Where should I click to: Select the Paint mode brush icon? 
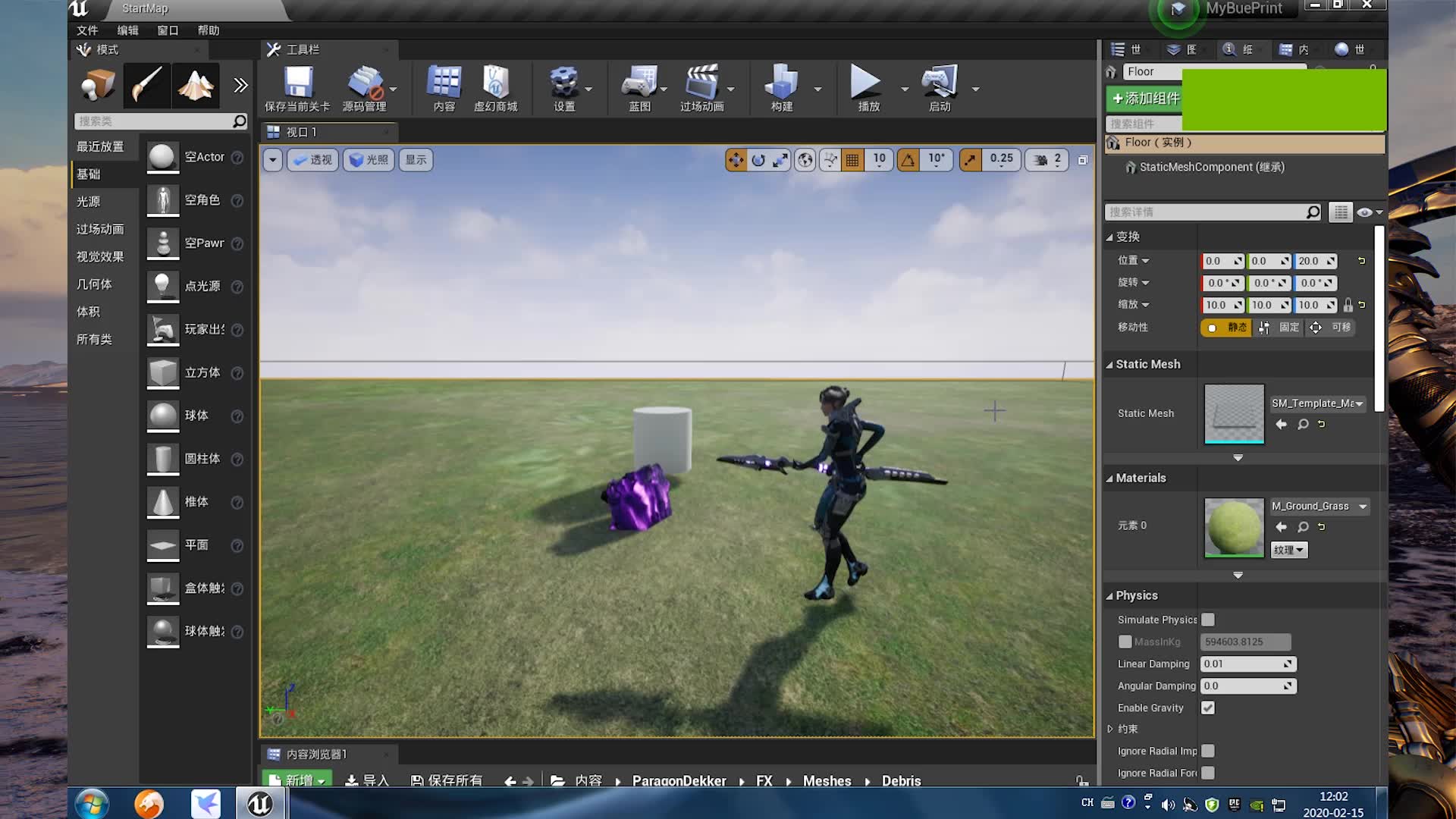pos(146,85)
